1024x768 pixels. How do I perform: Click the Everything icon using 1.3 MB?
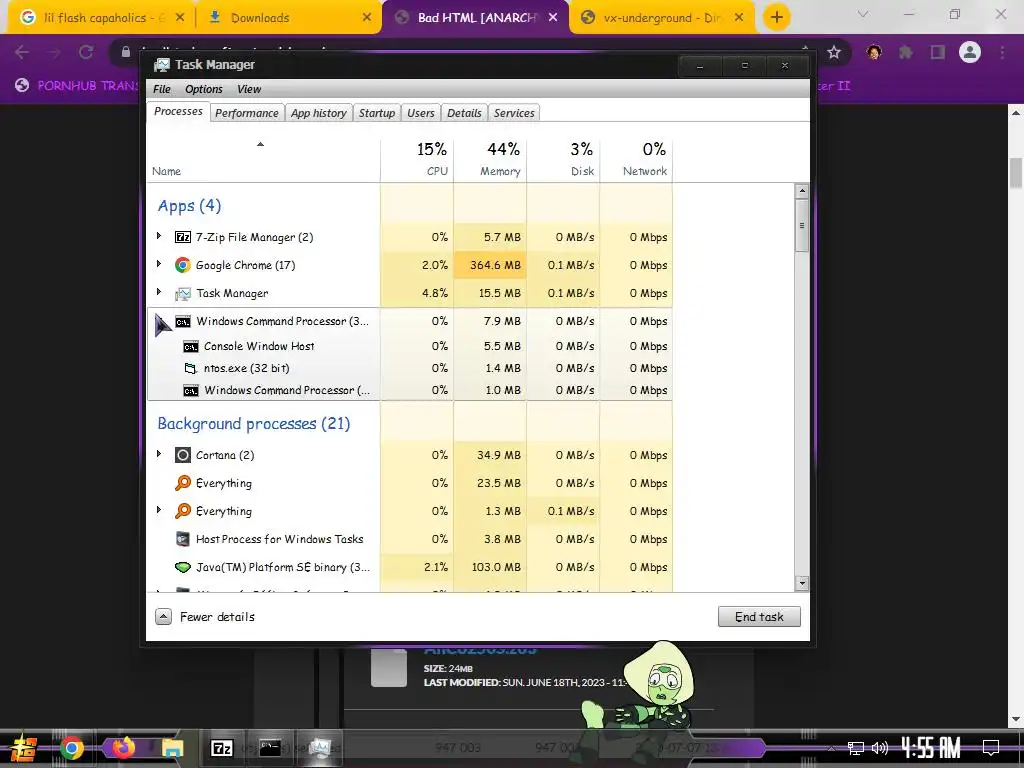(x=183, y=511)
